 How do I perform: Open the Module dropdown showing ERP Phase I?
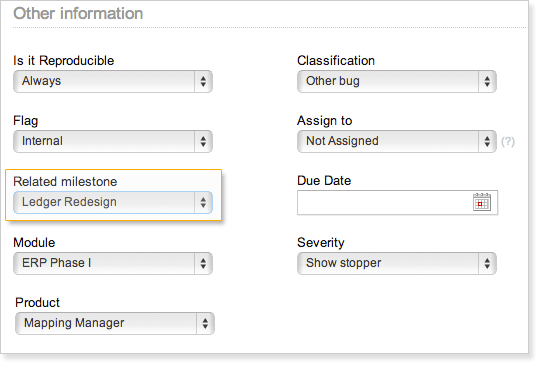113,263
